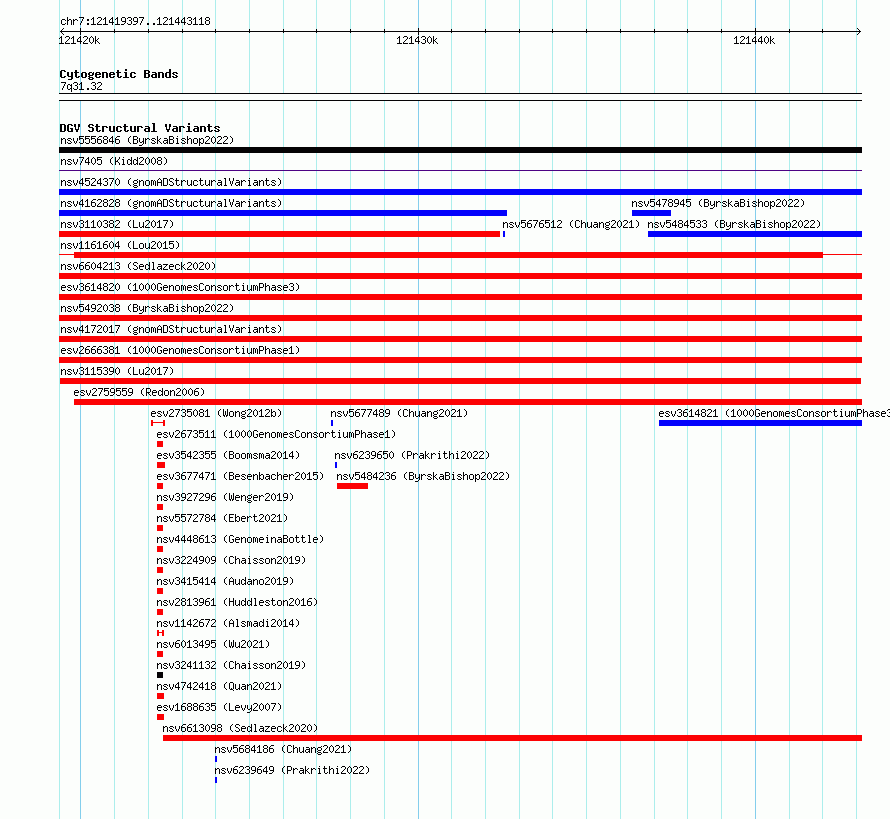Open the nsv5478945 (ByrskaBishop2022) label
Image resolution: width=890 pixels, height=819 pixels.
(x=718, y=203)
